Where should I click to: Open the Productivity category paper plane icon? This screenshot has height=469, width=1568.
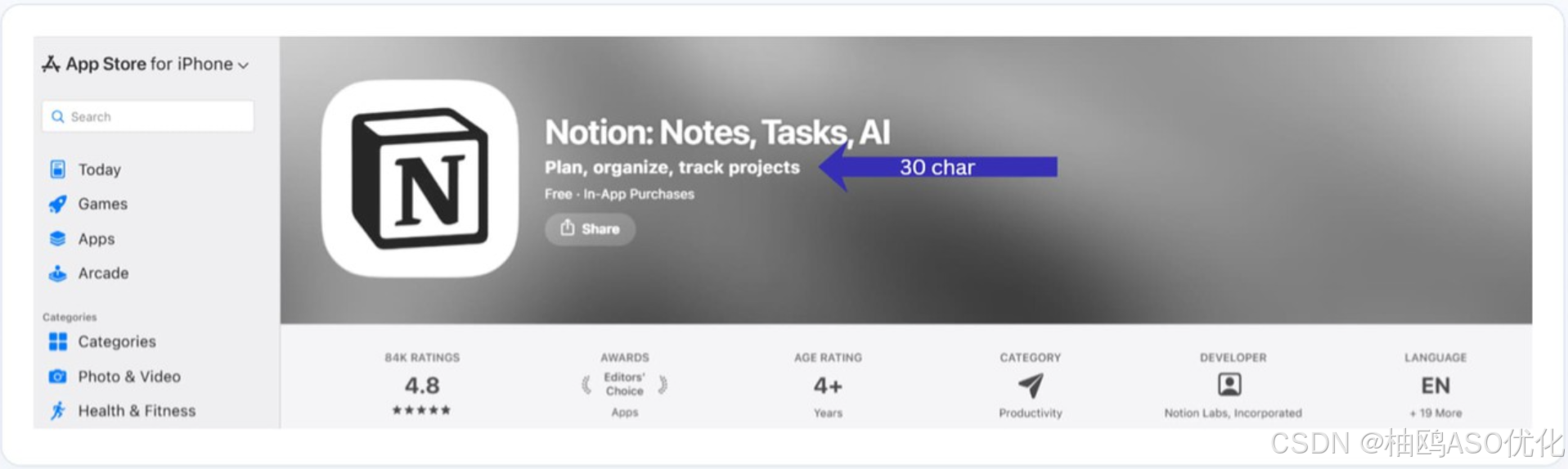(x=1031, y=385)
